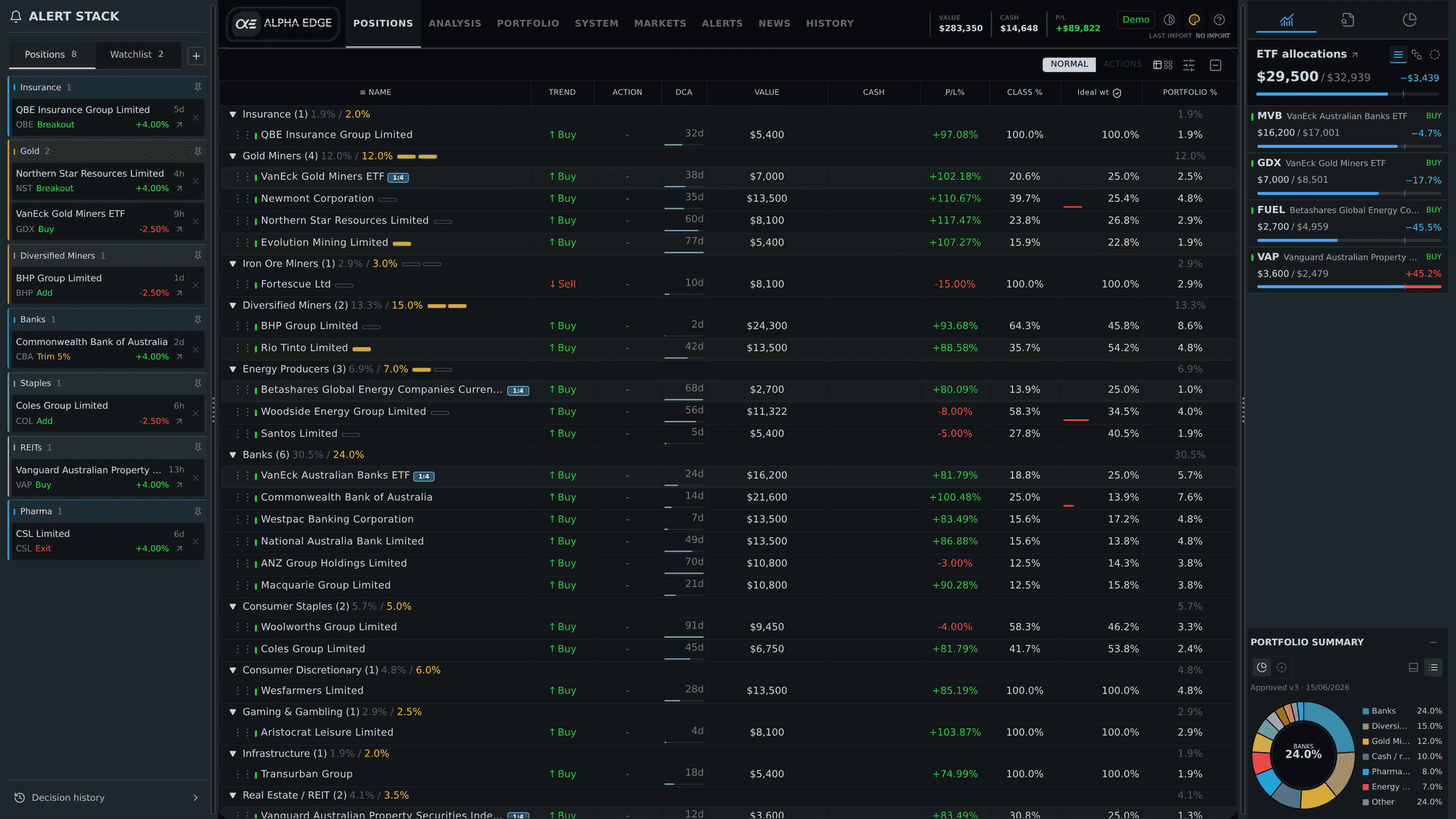Sort table by VALUE column header
Image resolution: width=1456 pixels, height=819 pixels.
pyautogui.click(x=767, y=92)
